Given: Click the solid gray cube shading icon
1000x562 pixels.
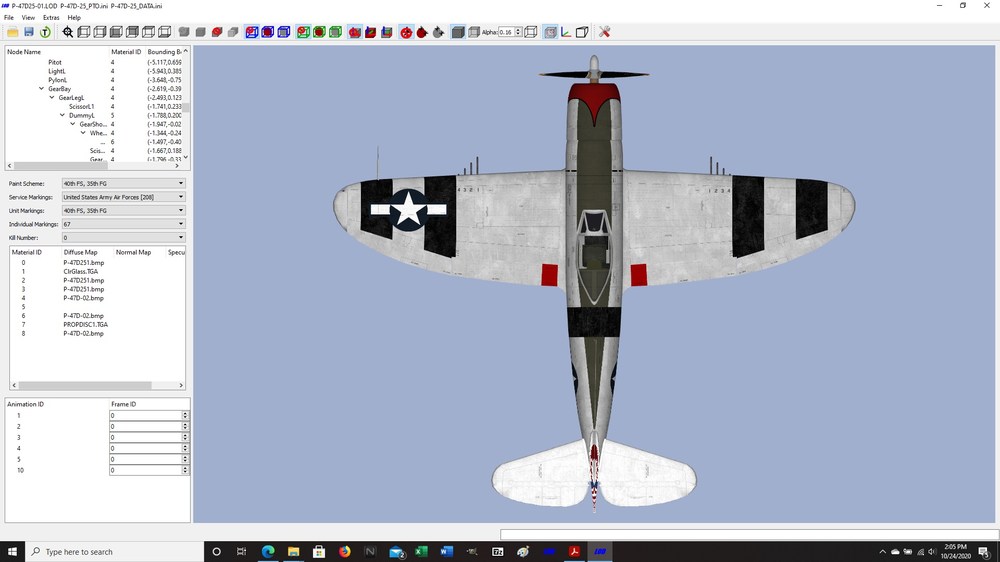Looking at the screenshot, I should point(458,32).
